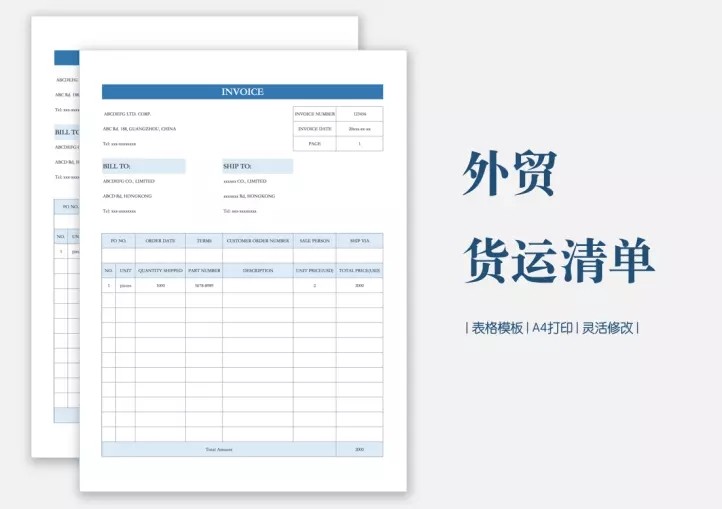The height and width of the screenshot is (509, 722).
Task: Select the 'pieces' unit cell in row 1
Action: 125,286
